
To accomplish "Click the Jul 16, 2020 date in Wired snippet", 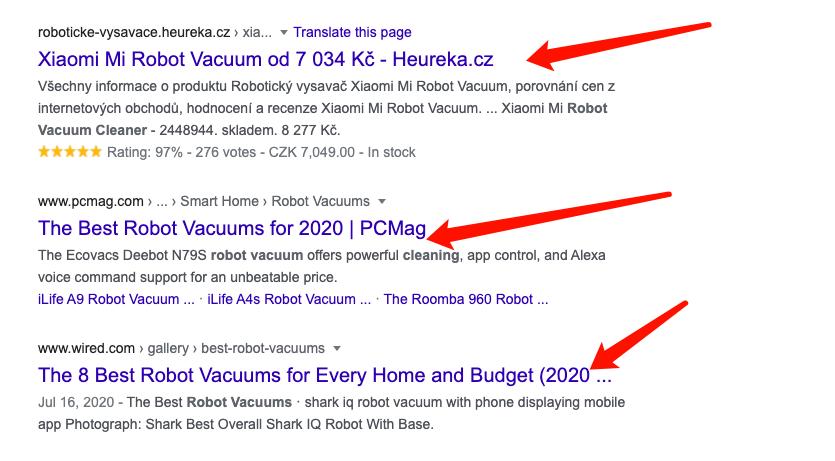I will click(76, 402).
